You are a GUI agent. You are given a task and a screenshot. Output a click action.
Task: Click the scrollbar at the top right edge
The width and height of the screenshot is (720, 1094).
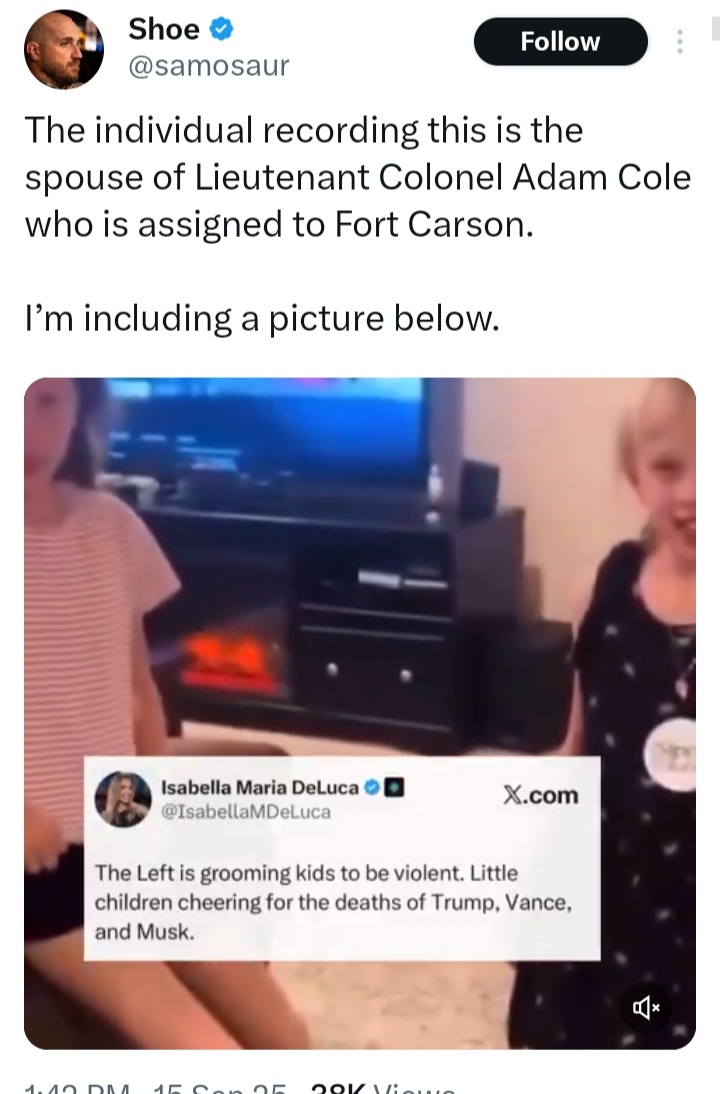tap(715, 28)
